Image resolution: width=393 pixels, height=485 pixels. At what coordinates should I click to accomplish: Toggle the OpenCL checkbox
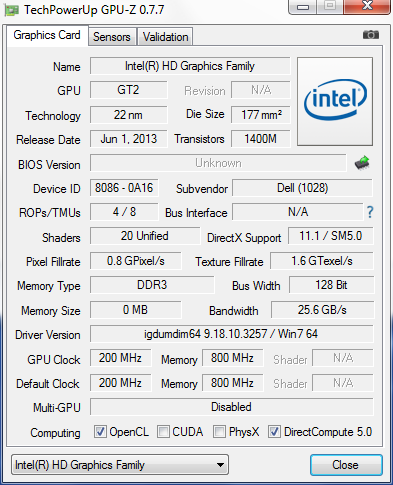pos(100,432)
